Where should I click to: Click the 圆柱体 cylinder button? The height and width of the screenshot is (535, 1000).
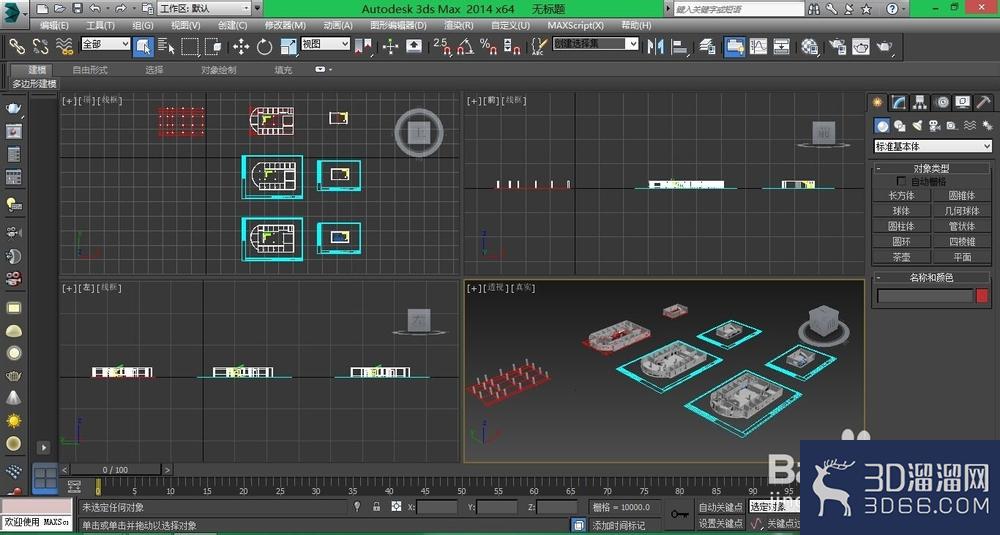tap(901, 226)
